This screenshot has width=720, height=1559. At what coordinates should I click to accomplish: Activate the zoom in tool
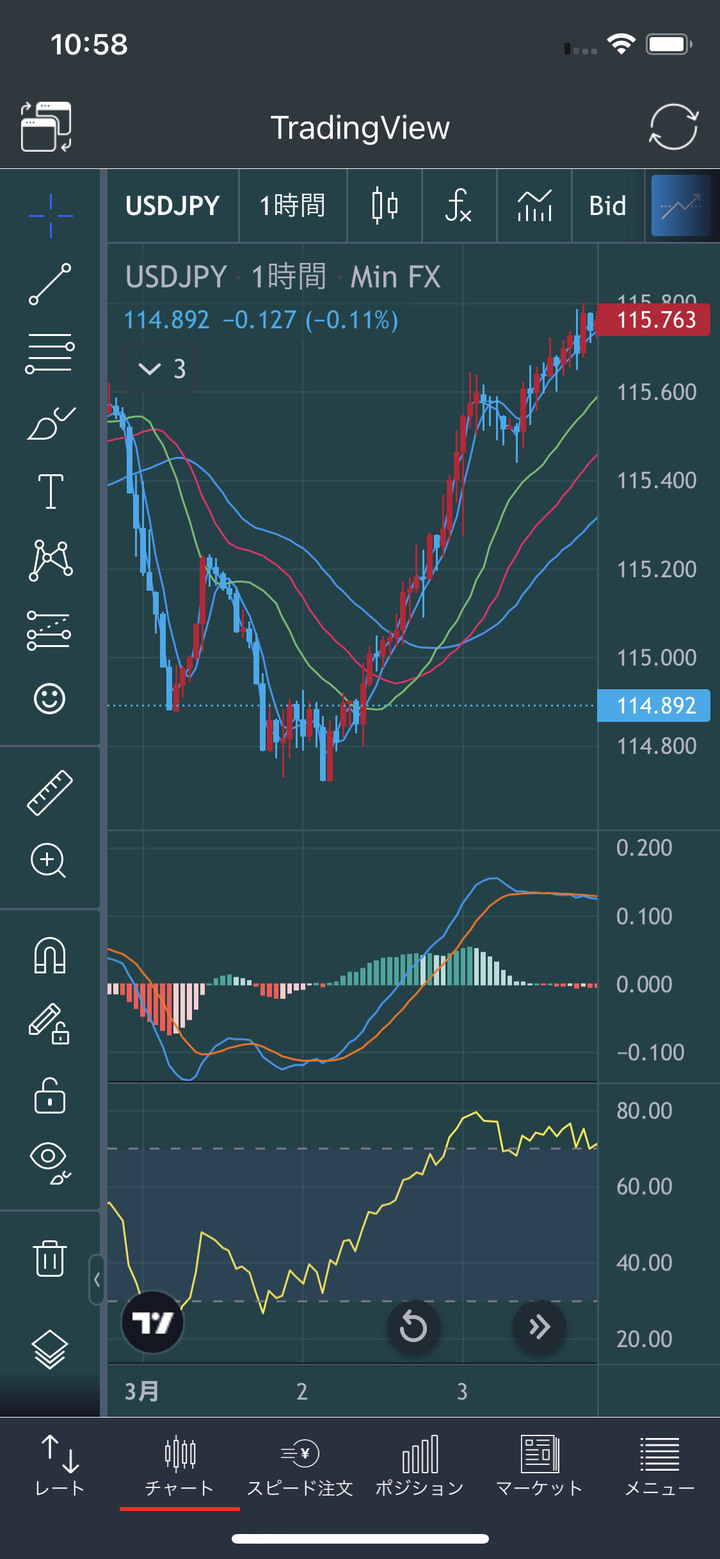click(49, 860)
